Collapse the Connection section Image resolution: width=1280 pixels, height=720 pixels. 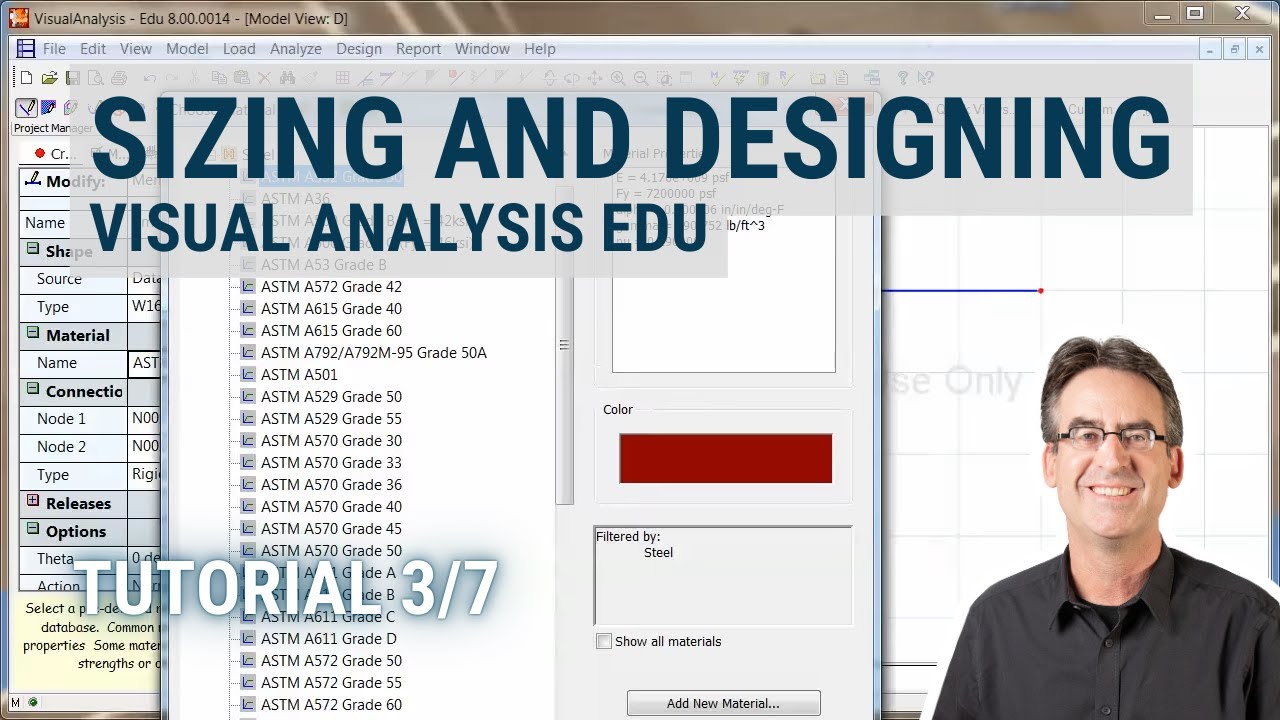[33, 390]
